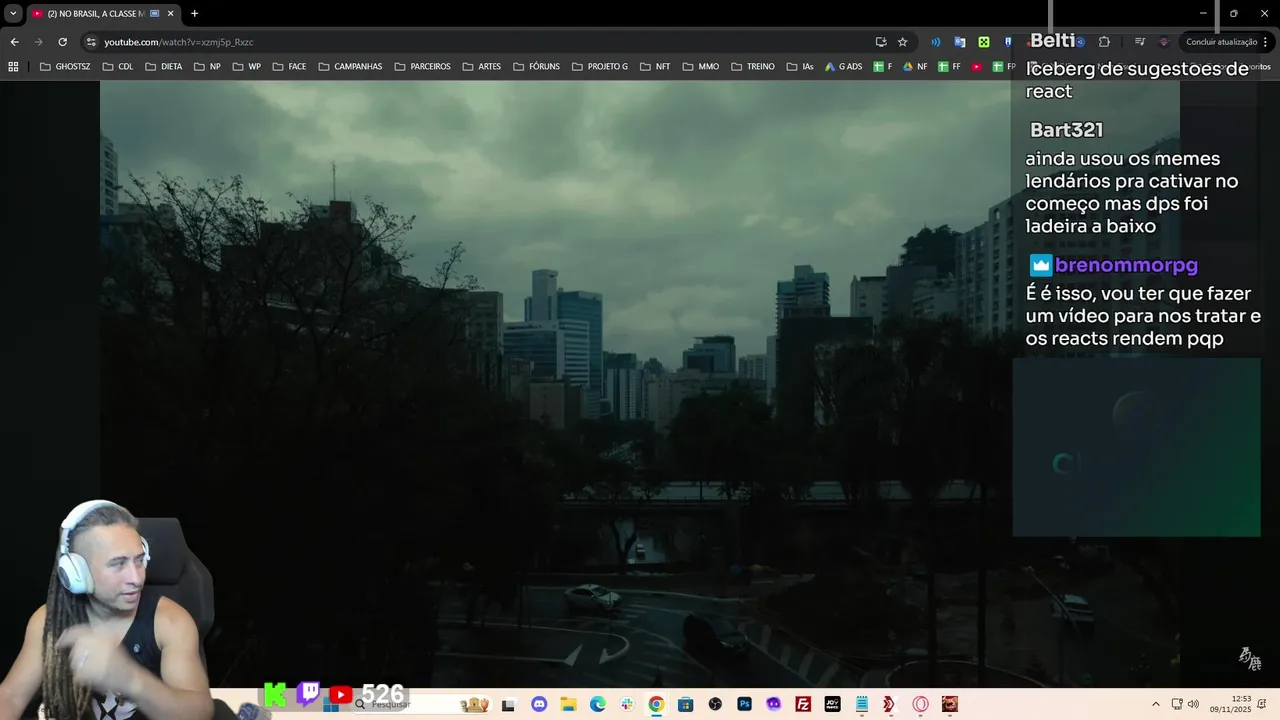The image size is (1280, 720).
Task: Open File Explorer from taskbar
Action: [568, 704]
